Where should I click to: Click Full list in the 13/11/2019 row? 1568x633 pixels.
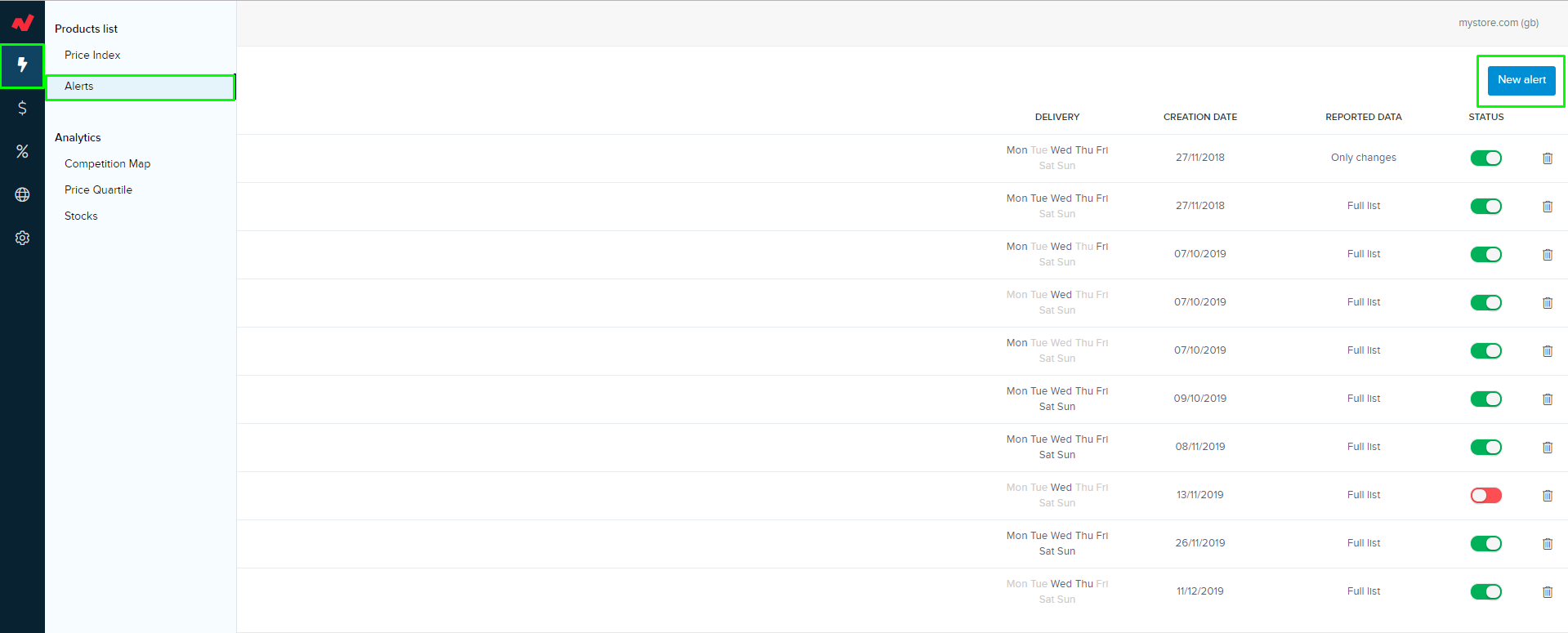[1364, 495]
